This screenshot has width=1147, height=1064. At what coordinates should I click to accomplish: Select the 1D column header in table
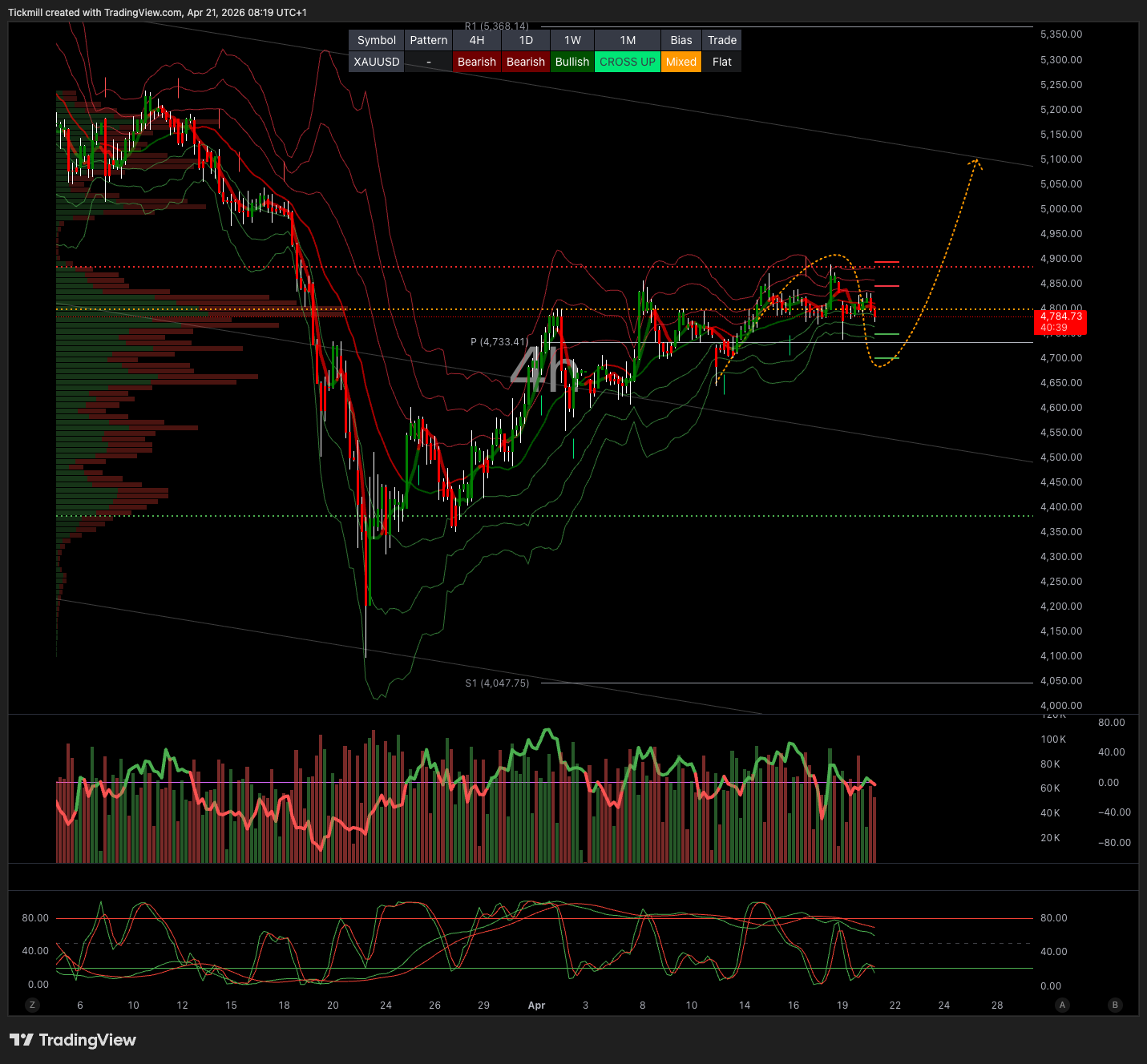[526, 40]
